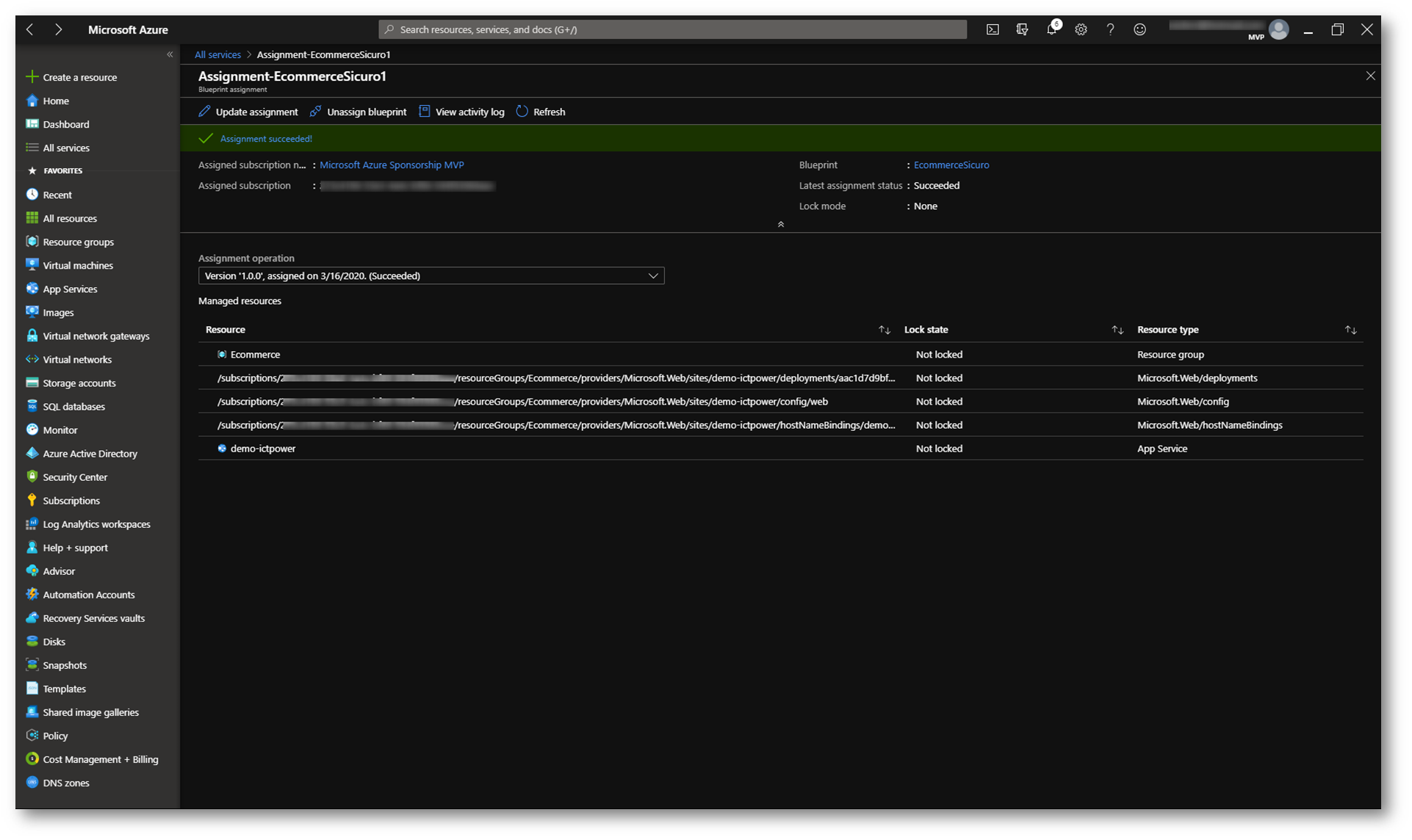The image size is (1412, 840).
Task: Open Security Center icon in sidebar
Action: 32,477
